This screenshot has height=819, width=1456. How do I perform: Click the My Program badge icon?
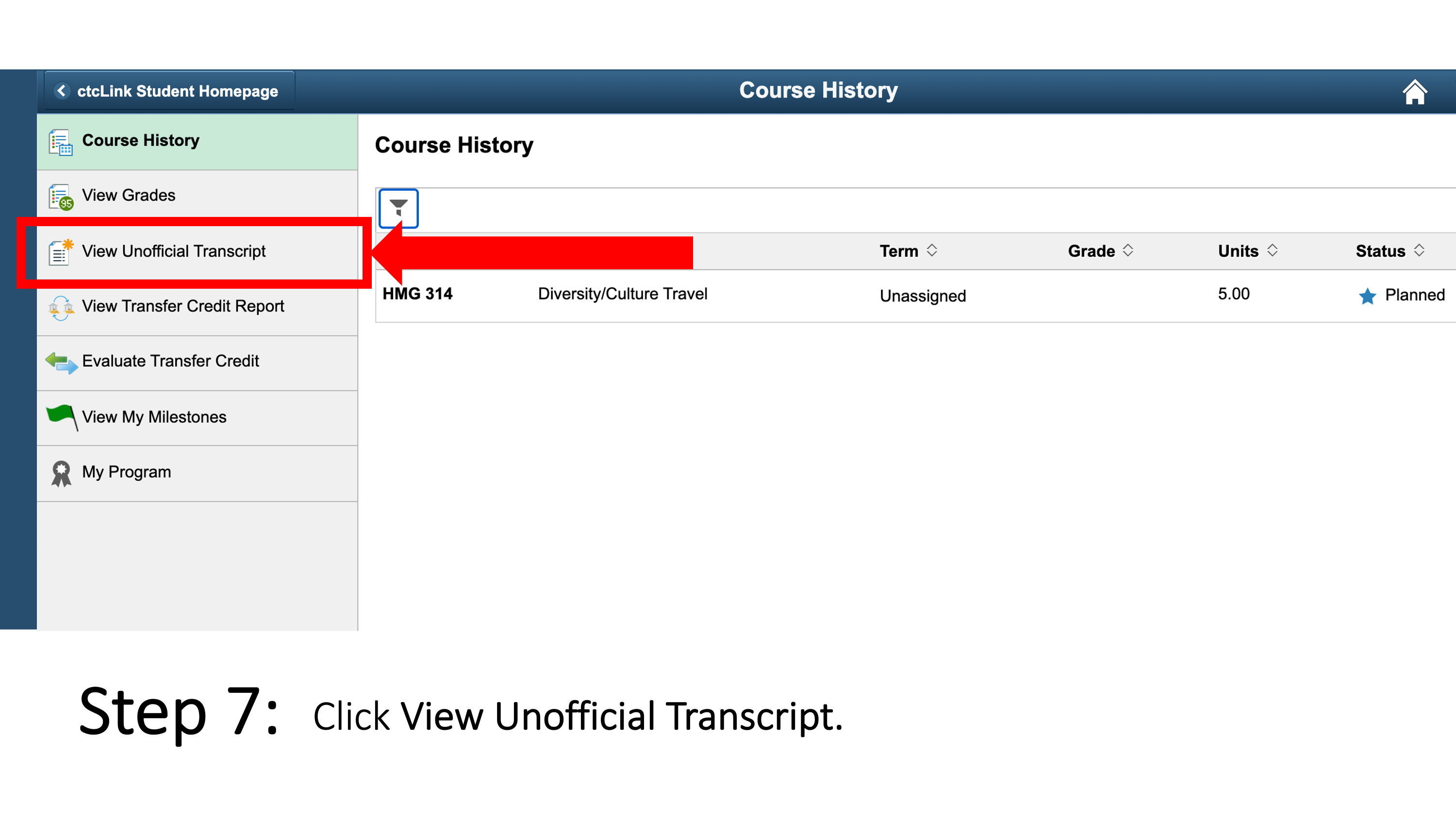57,471
